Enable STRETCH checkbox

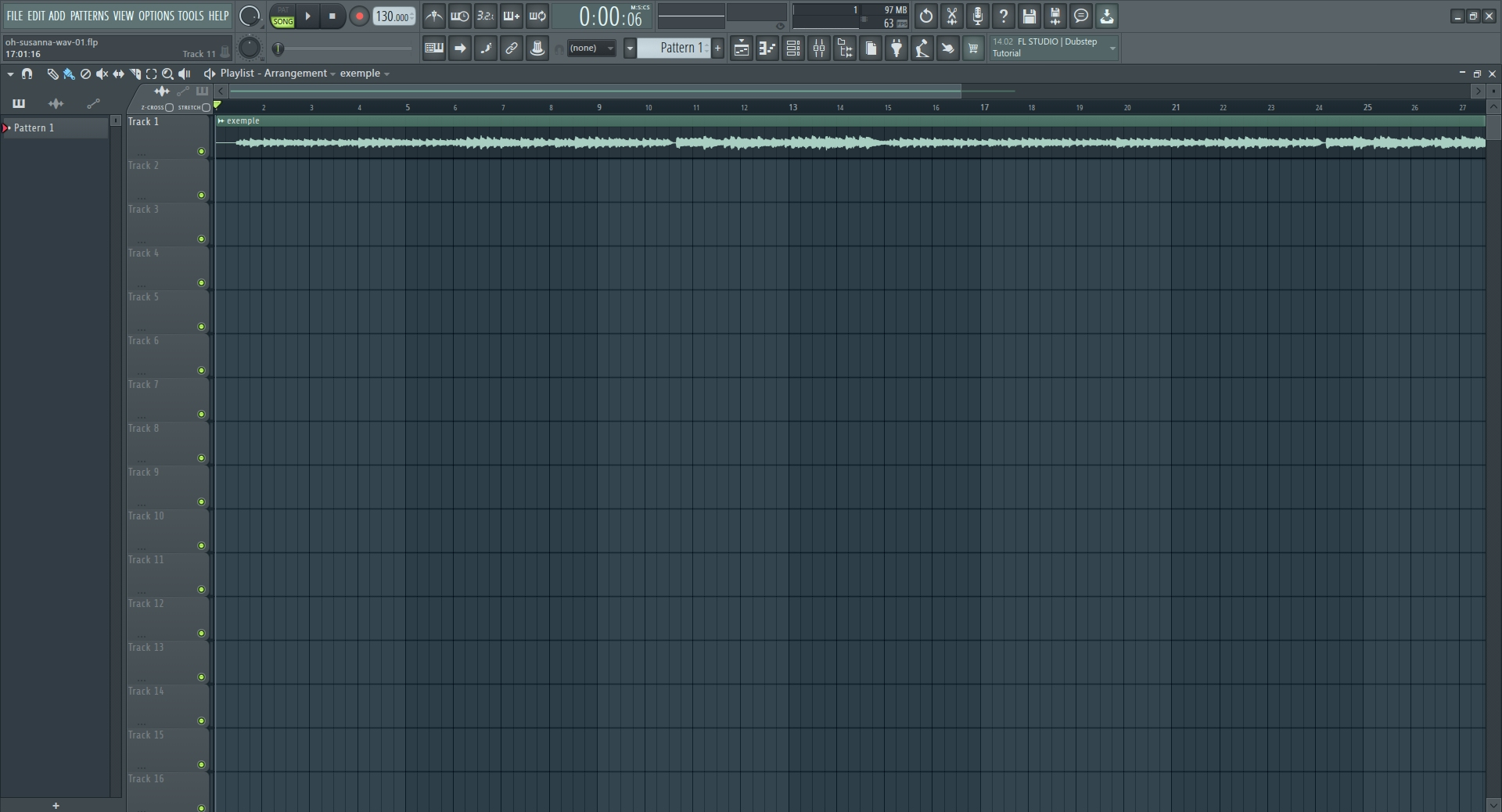click(x=207, y=107)
